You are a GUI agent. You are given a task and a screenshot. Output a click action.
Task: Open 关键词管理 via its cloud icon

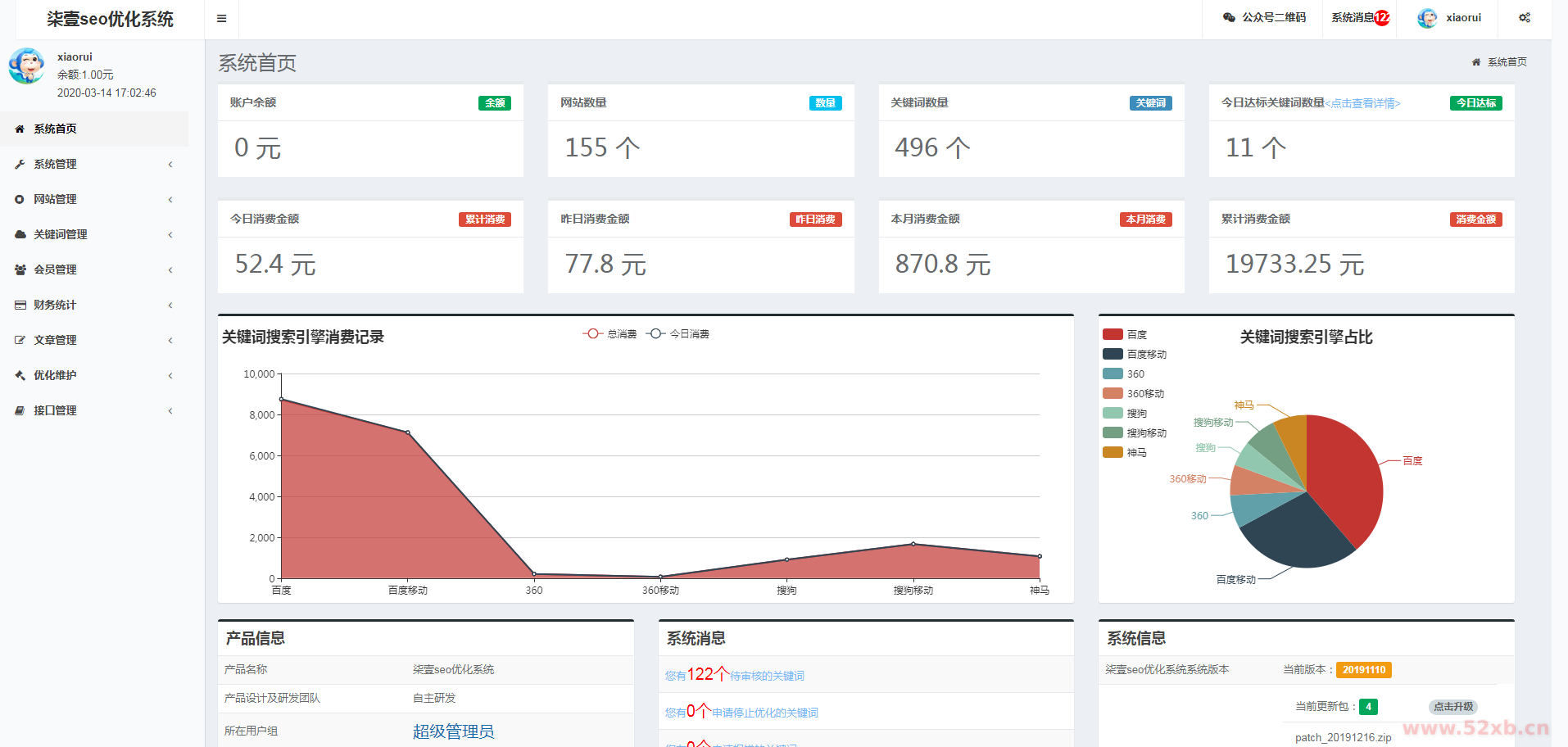19,234
